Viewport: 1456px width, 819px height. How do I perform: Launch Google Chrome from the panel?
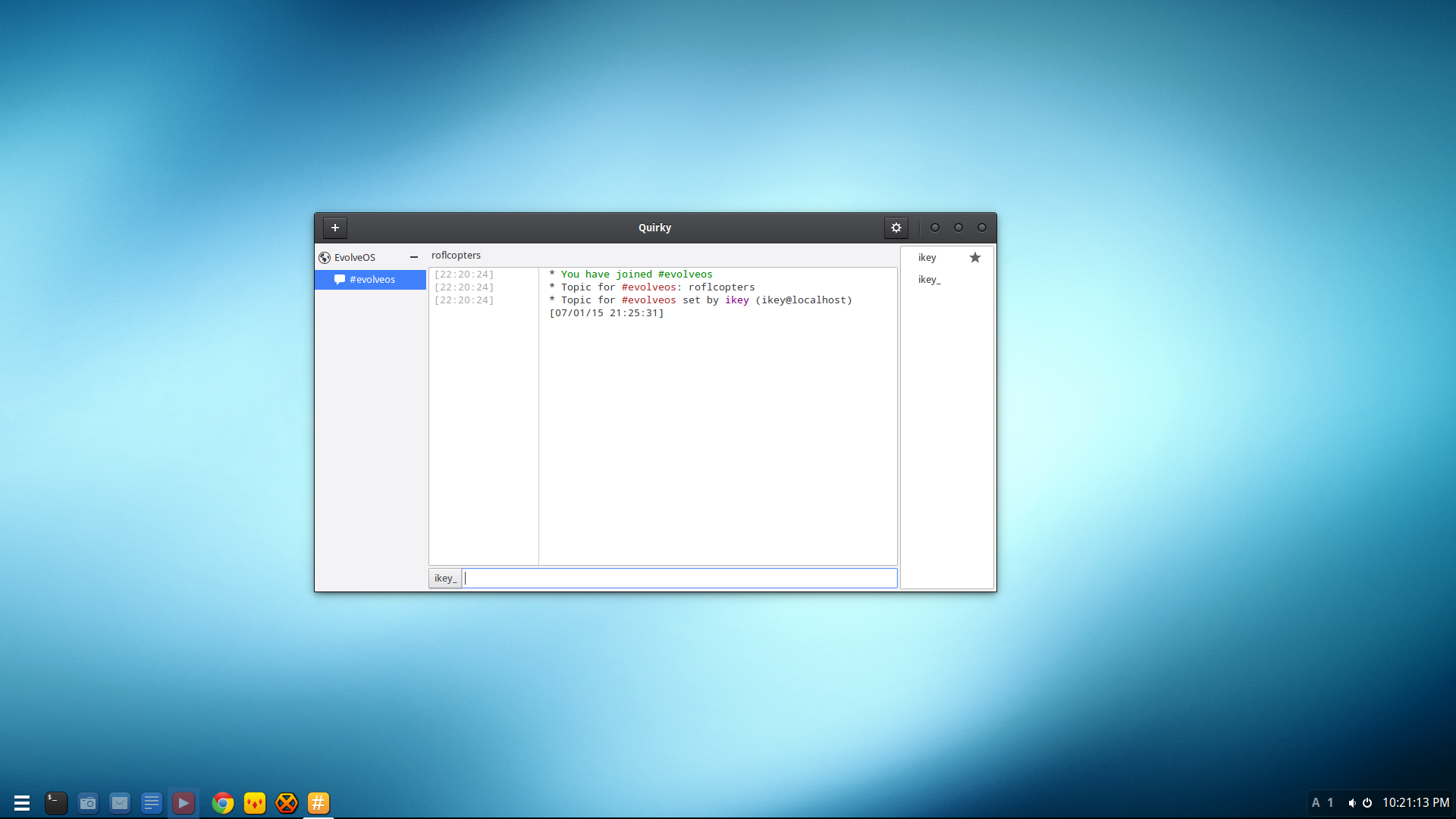[223, 803]
